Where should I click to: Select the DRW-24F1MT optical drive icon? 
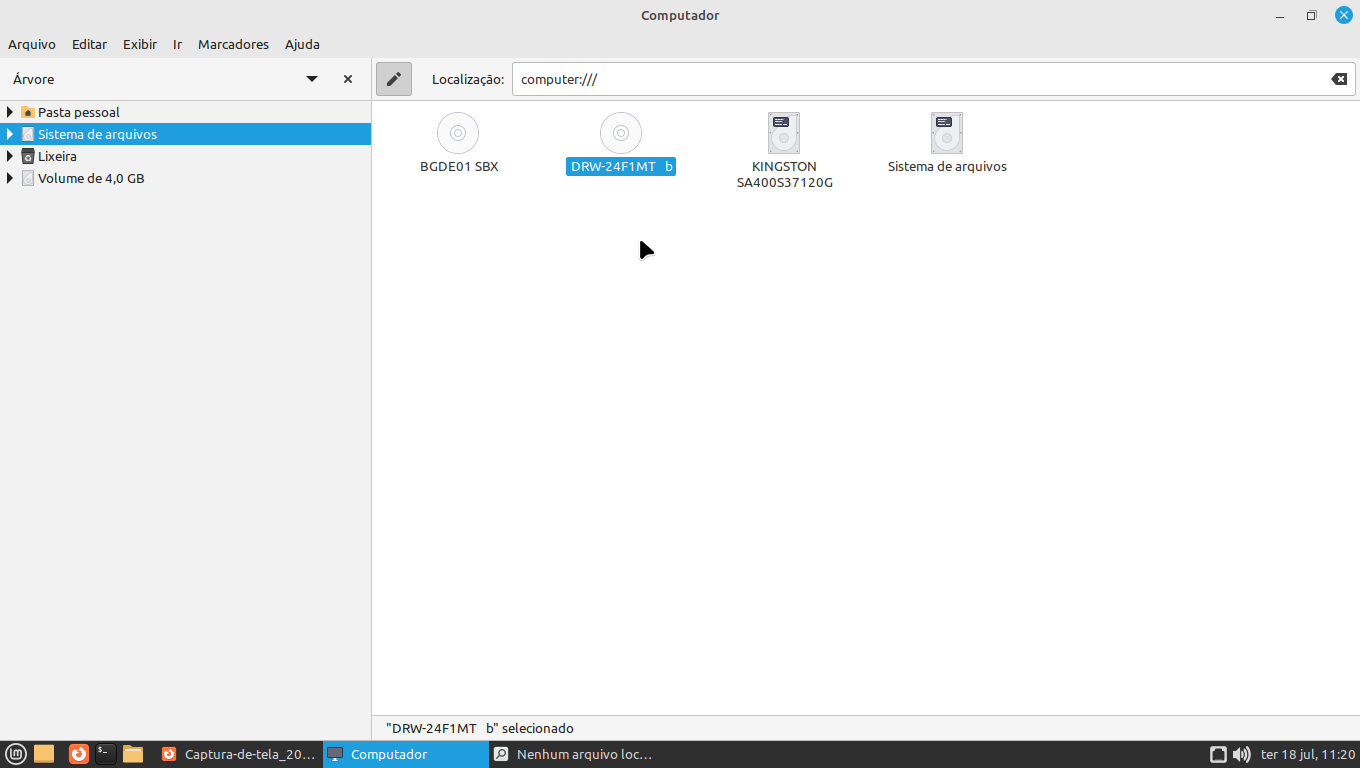[621, 133]
